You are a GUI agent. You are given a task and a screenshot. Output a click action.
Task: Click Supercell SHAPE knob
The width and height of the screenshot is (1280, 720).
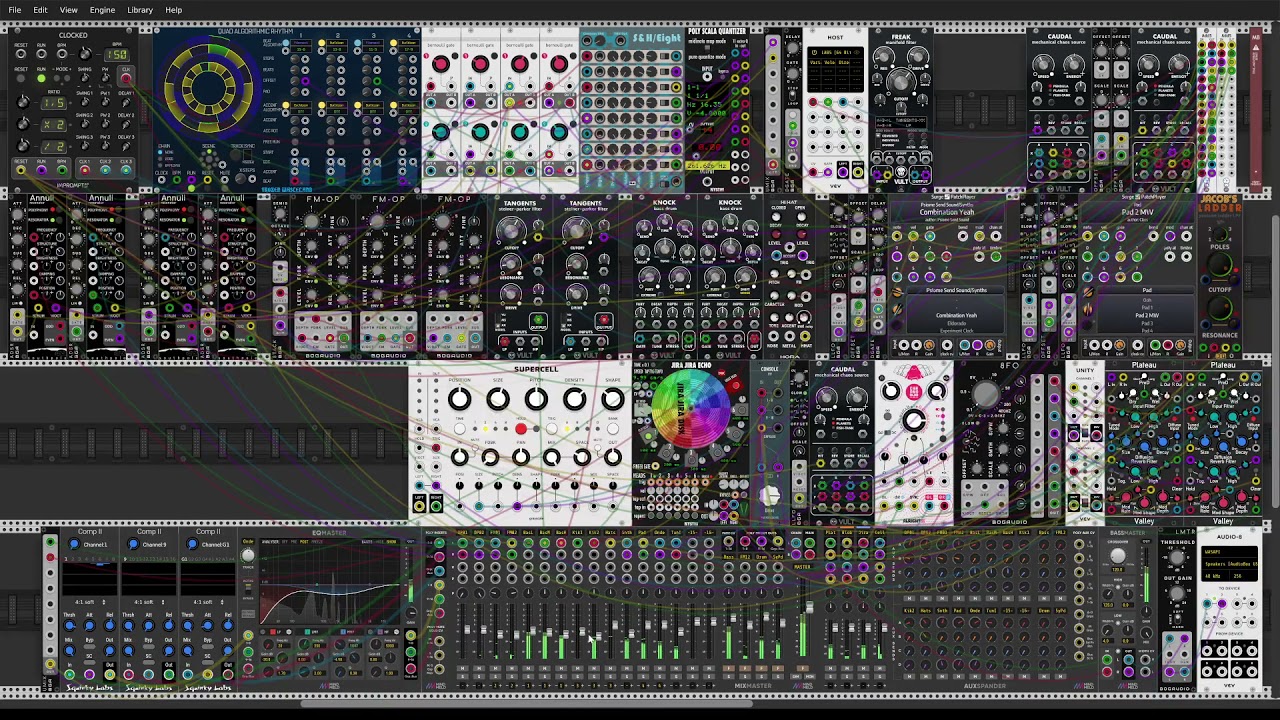pyautogui.click(x=612, y=400)
